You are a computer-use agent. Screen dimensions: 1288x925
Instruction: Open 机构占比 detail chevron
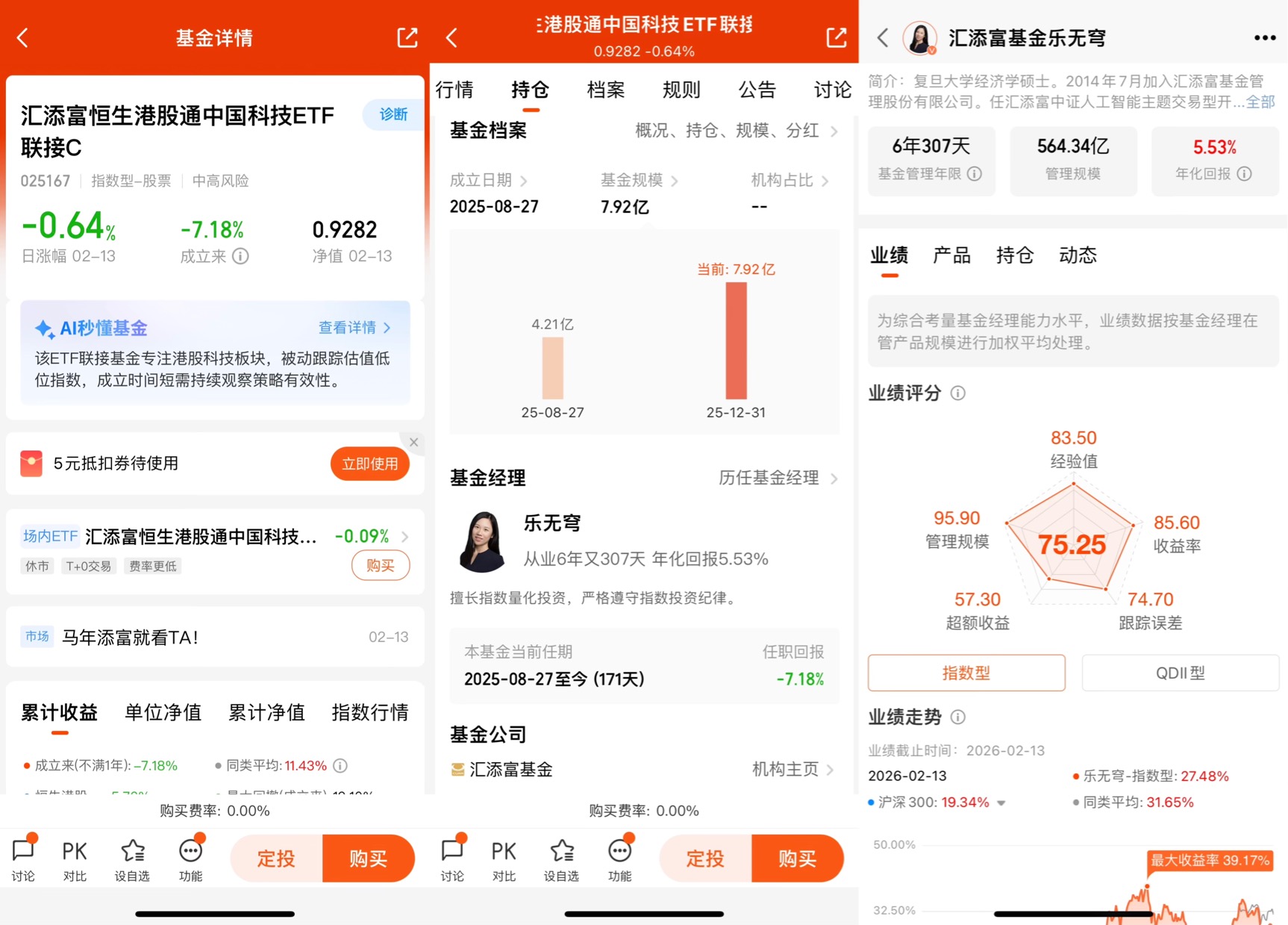pyautogui.click(x=825, y=181)
